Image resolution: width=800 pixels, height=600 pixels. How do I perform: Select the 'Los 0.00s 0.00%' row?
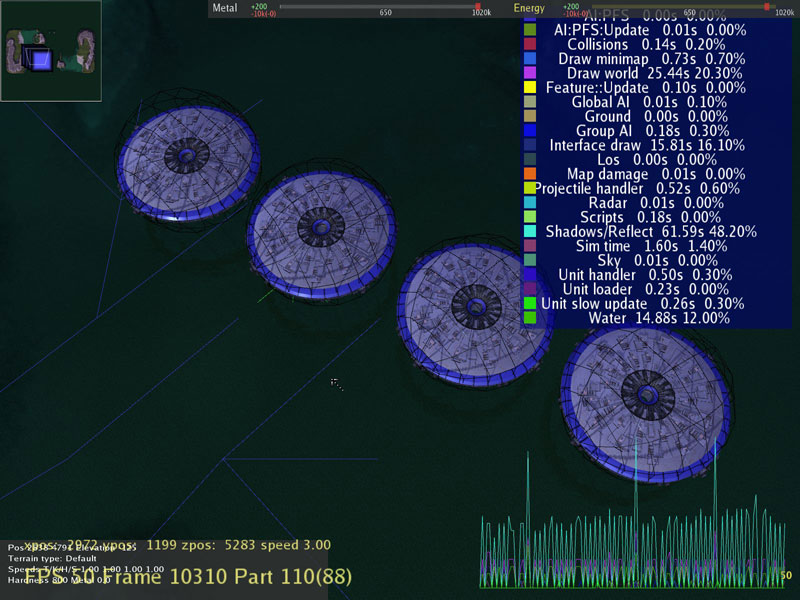click(657, 160)
